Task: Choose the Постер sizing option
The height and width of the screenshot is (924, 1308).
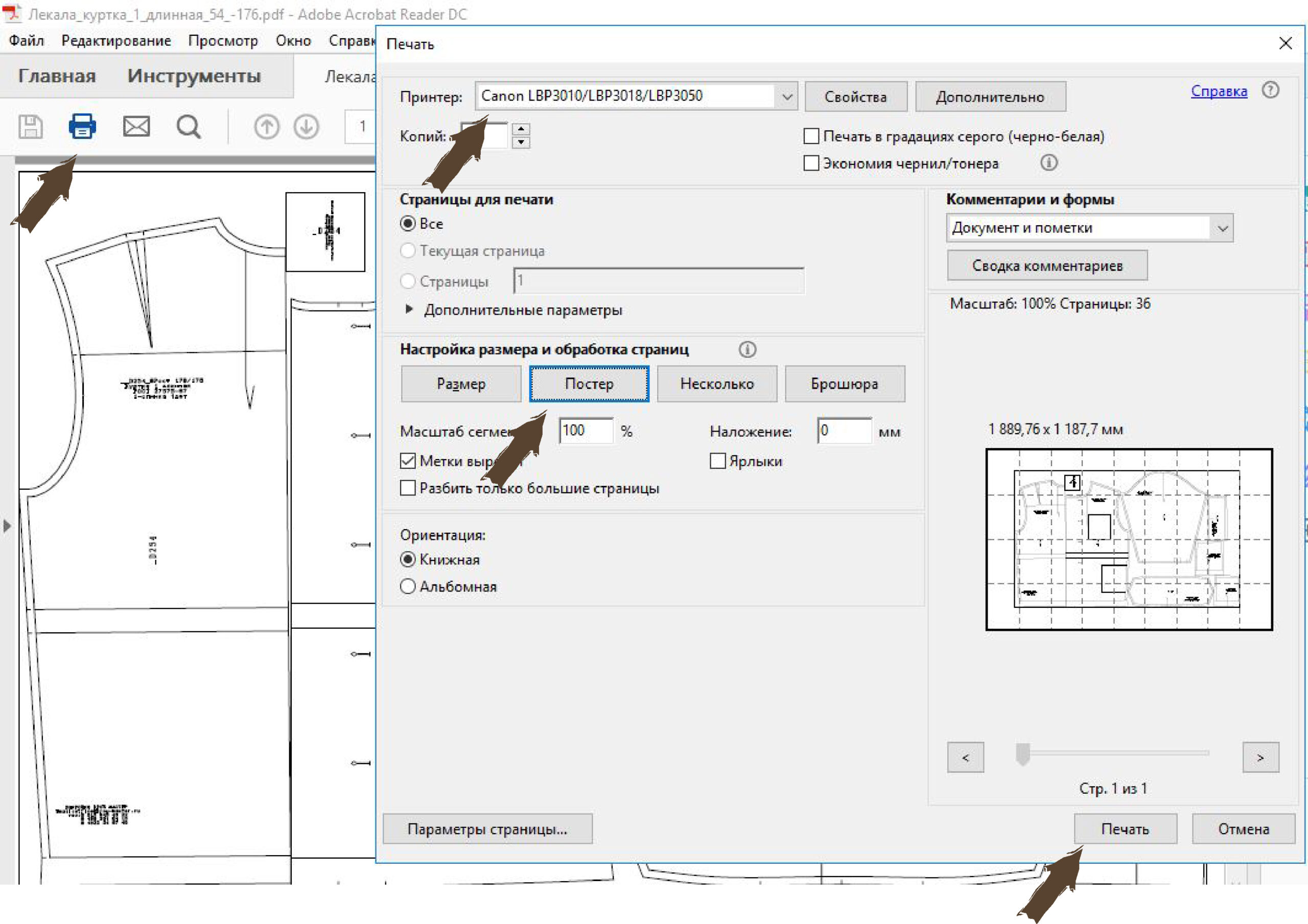Action: point(589,384)
